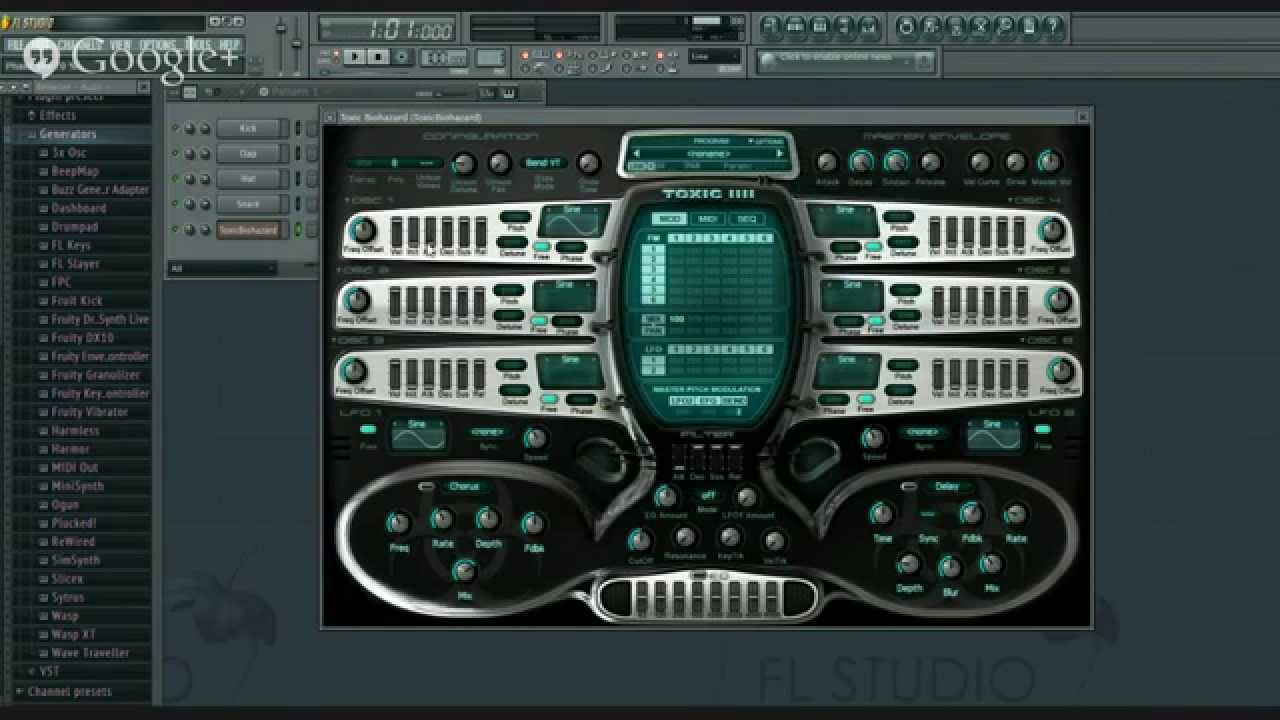This screenshot has width=1280, height=720.
Task: Open the Delay effect type dropdown
Action: [947, 487]
